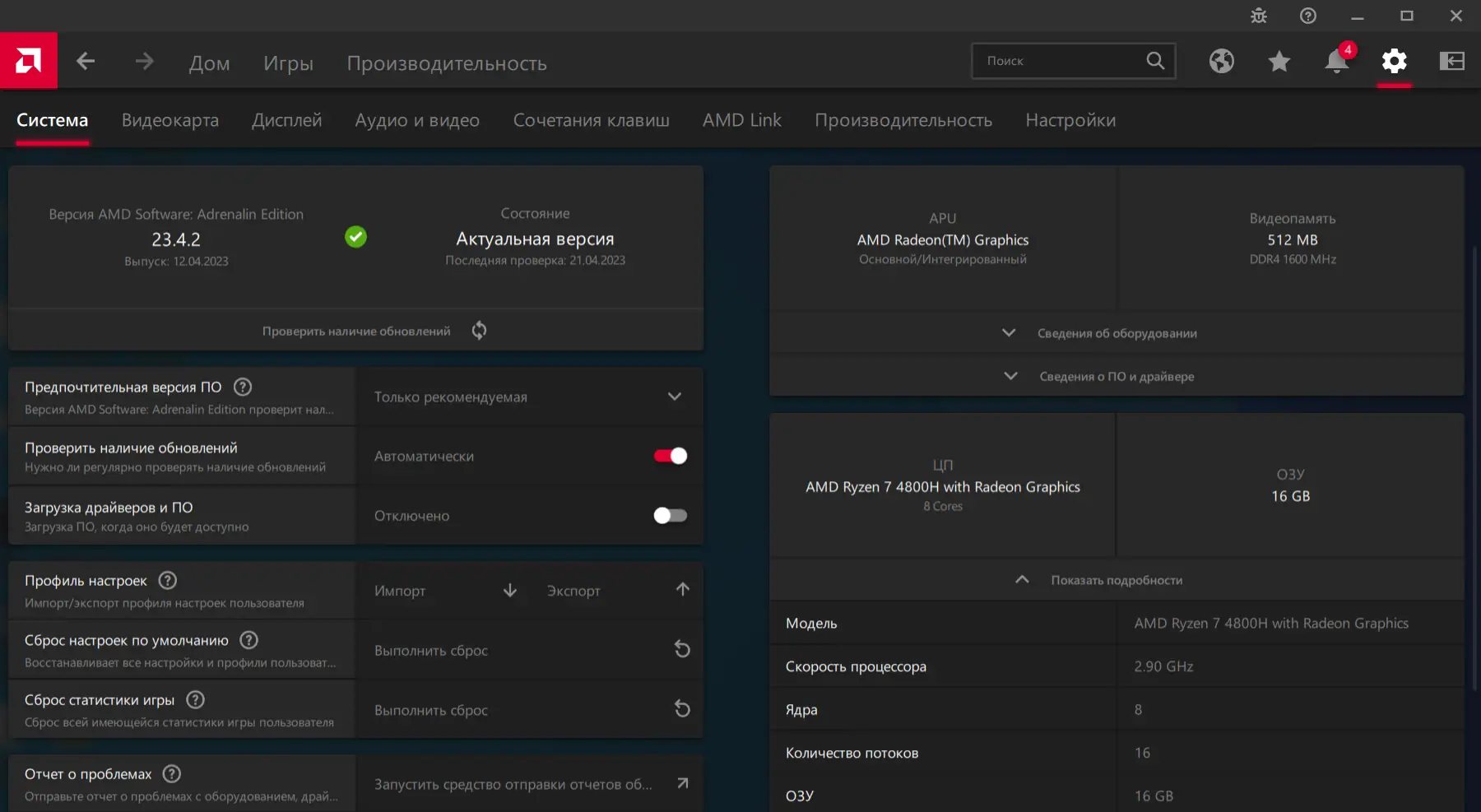Show help for Сброс статистики игры

(195, 699)
